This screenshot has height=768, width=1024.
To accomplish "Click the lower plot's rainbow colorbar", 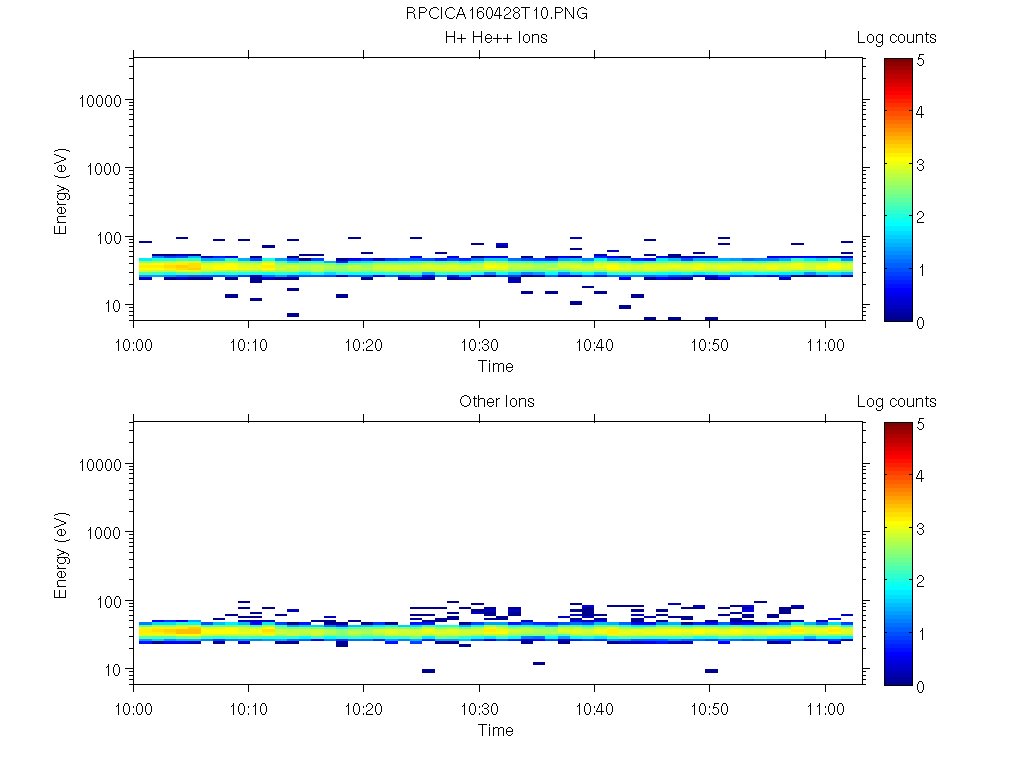I will pos(898,554).
